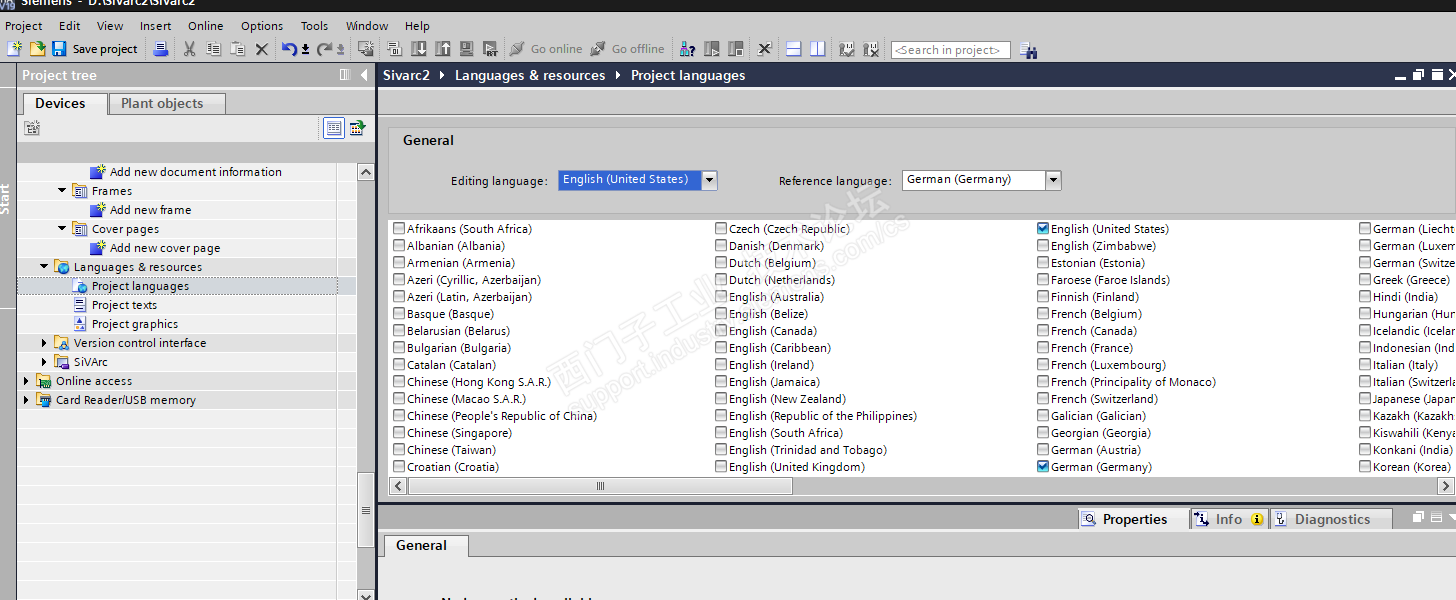Click the Go offline button
Image resolution: width=1456 pixels, height=600 pixels.
pos(627,49)
